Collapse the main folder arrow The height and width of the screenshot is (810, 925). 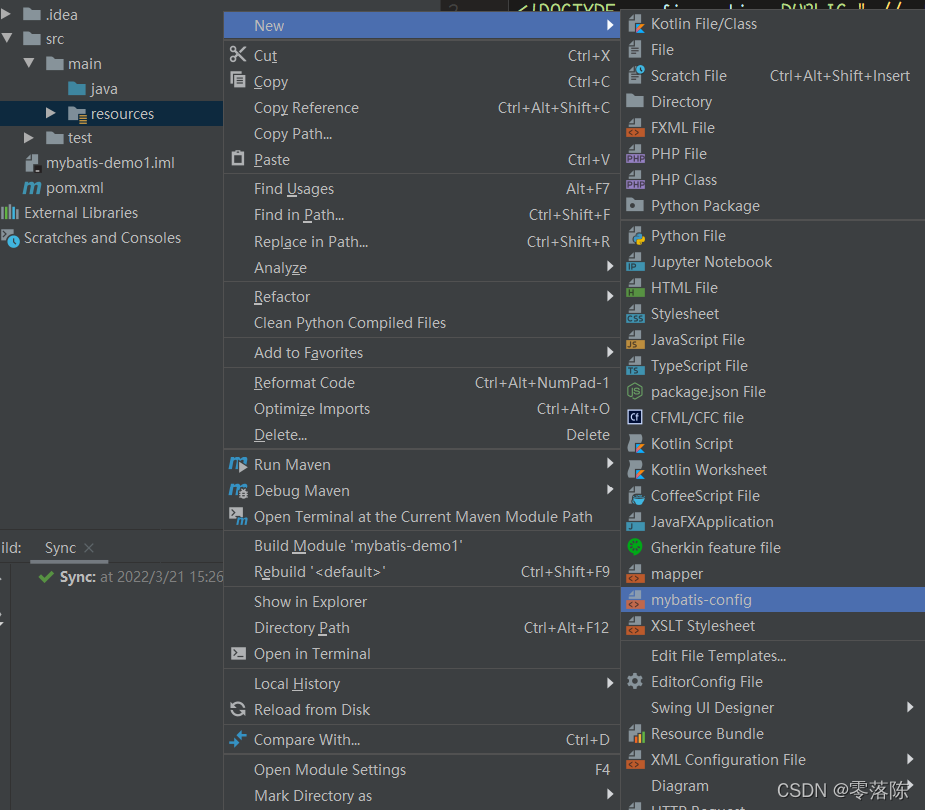[x=29, y=63]
